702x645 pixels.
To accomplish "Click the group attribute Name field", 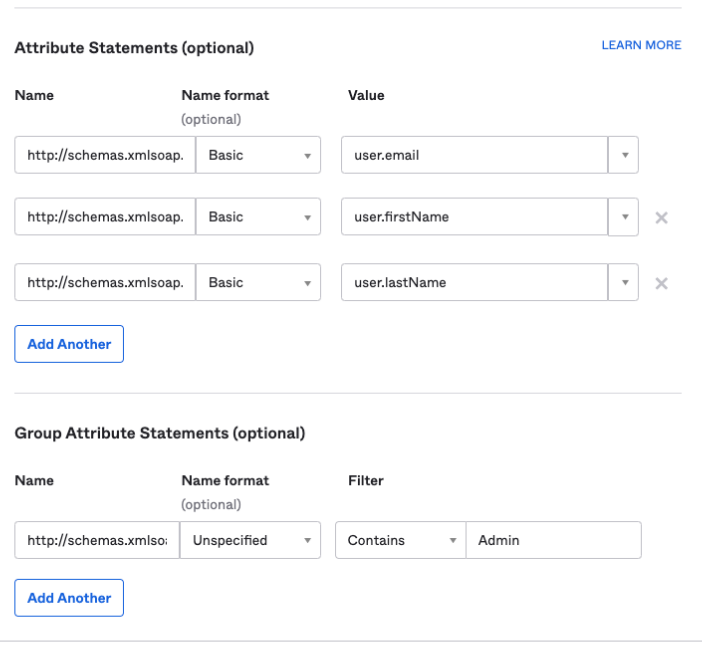I will (97, 540).
